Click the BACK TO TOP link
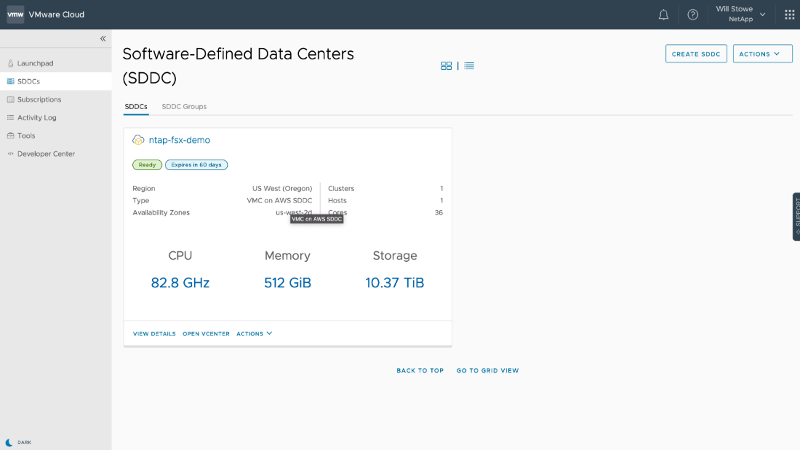The image size is (800, 450). pos(420,370)
